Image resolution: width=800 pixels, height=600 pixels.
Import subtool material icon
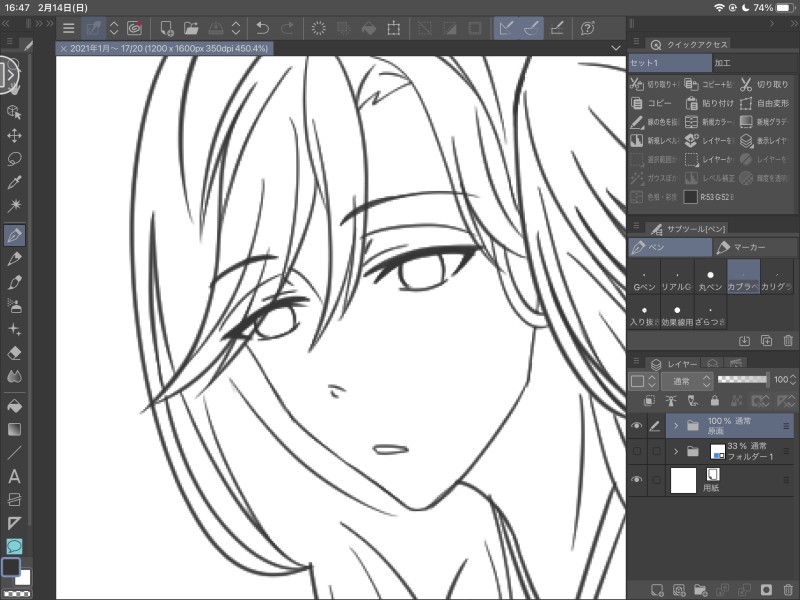pos(744,340)
